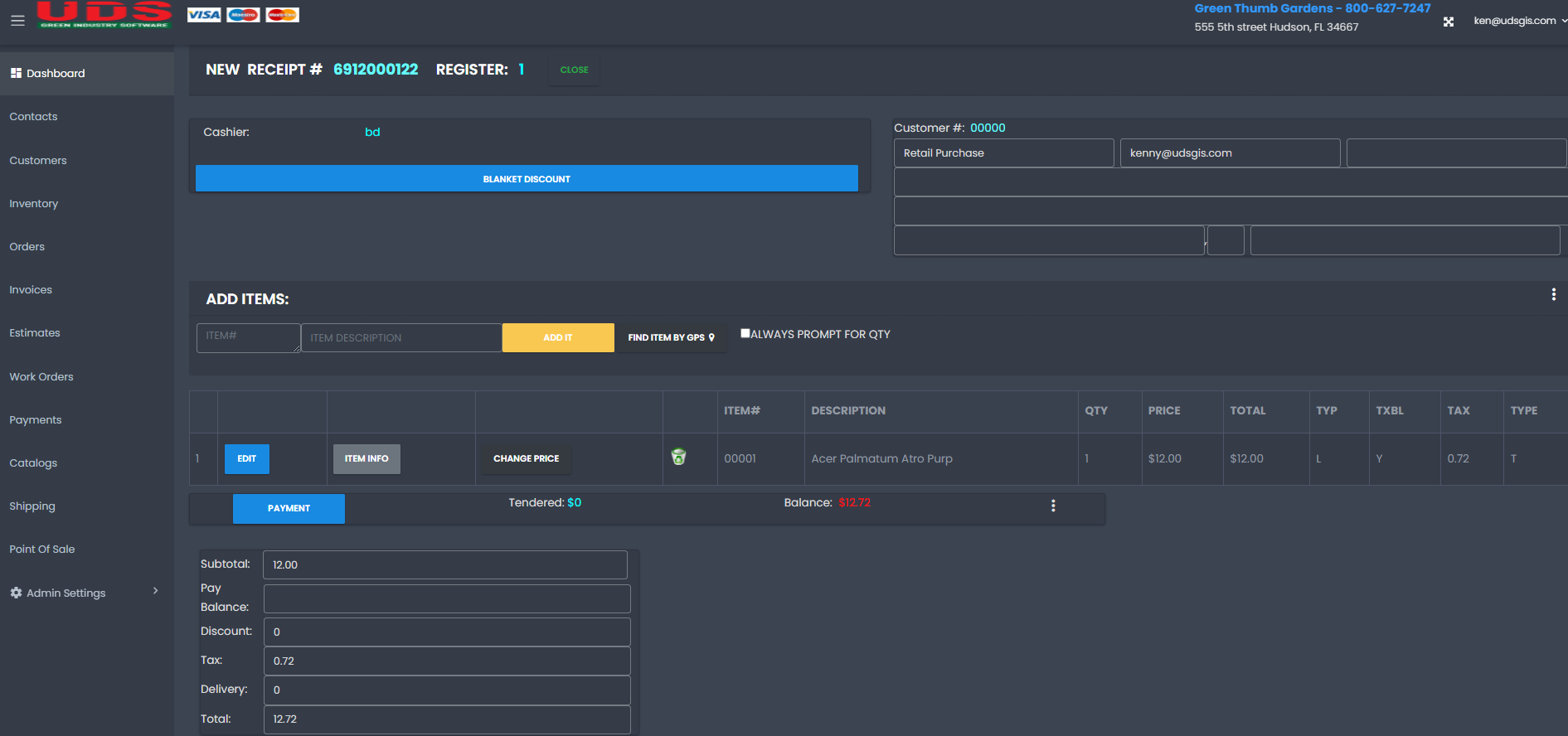Click the Acer Palmatum Atro Purp description
The width and height of the screenshot is (1568, 736).
point(881,458)
